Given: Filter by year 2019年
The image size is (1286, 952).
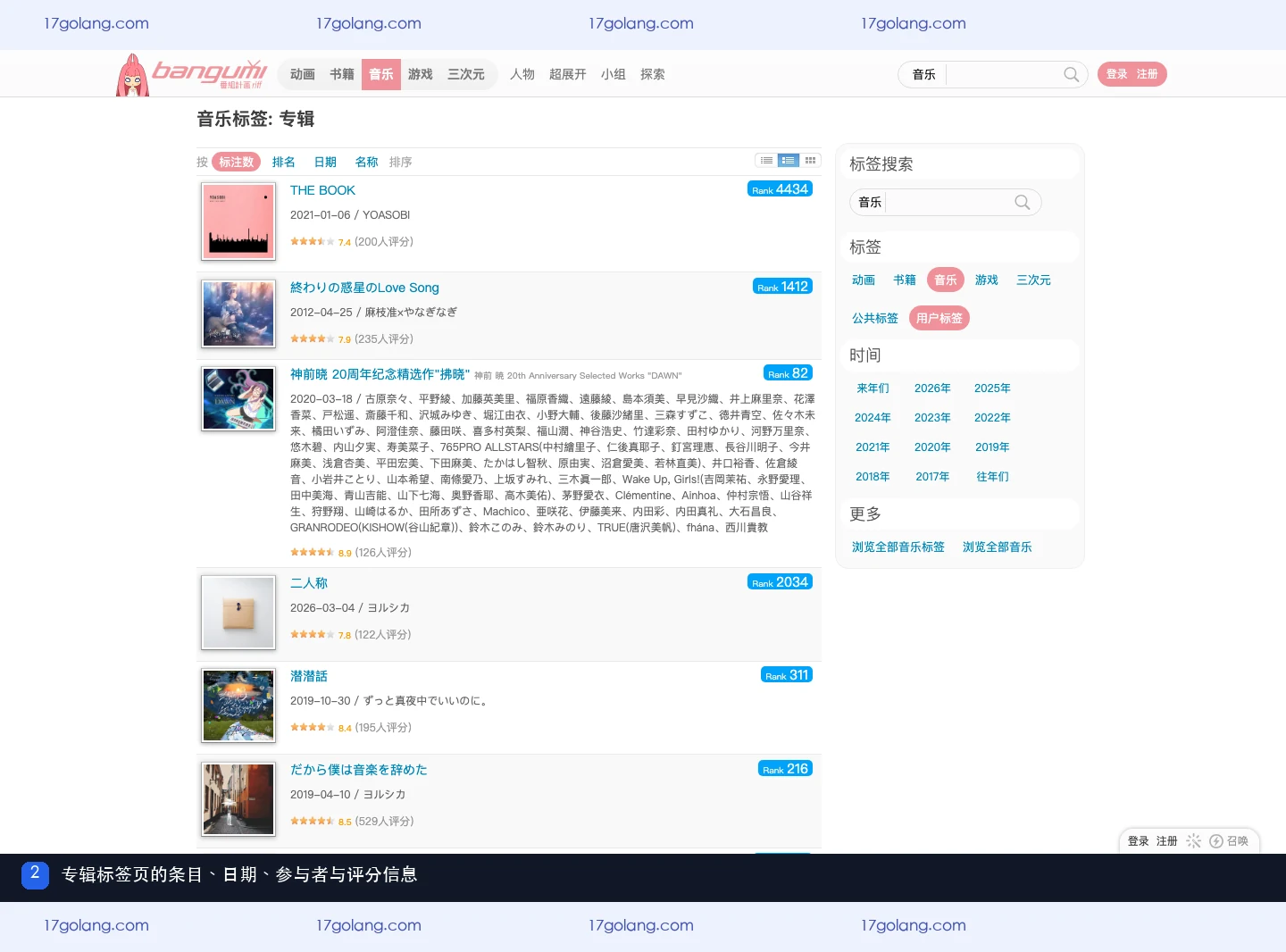Looking at the screenshot, I should pyautogui.click(x=992, y=447).
